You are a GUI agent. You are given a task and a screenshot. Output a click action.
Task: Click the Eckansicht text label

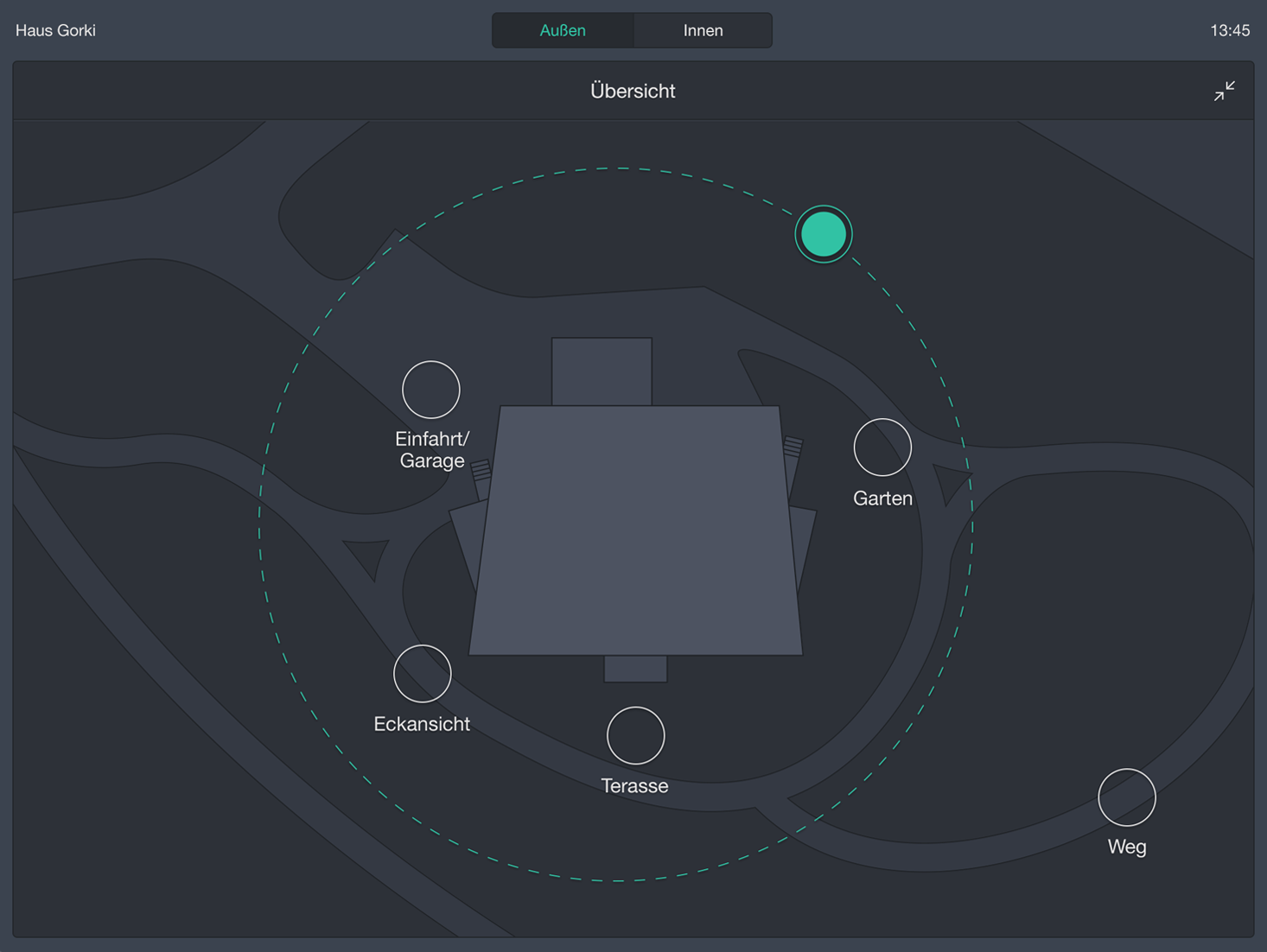click(422, 724)
